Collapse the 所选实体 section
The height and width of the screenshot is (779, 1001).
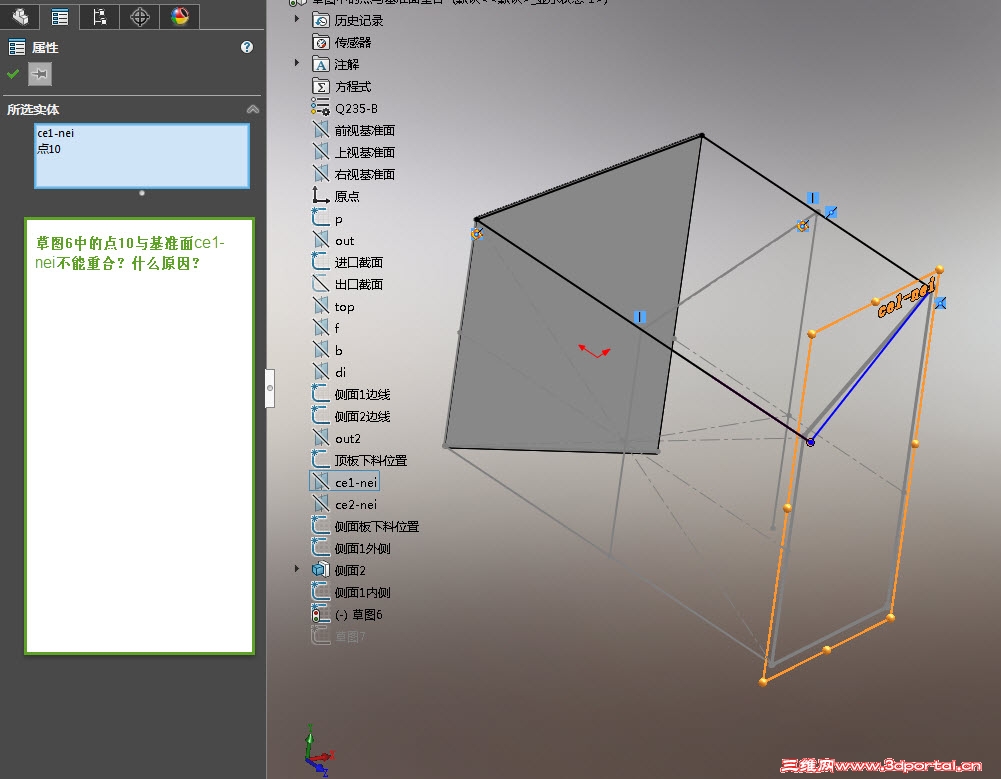pyautogui.click(x=253, y=109)
